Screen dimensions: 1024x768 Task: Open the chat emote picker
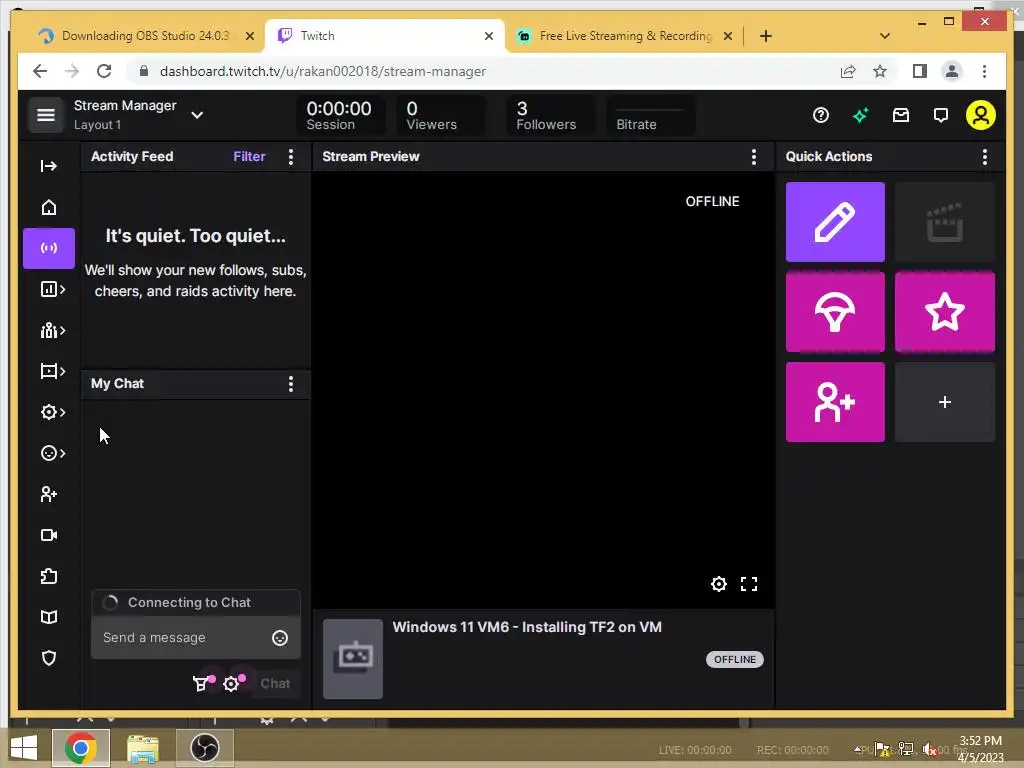(x=280, y=638)
